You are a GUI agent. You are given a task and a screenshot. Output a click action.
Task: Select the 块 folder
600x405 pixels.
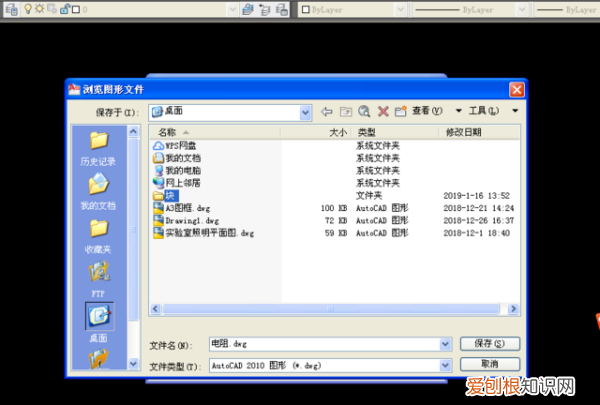pos(170,196)
